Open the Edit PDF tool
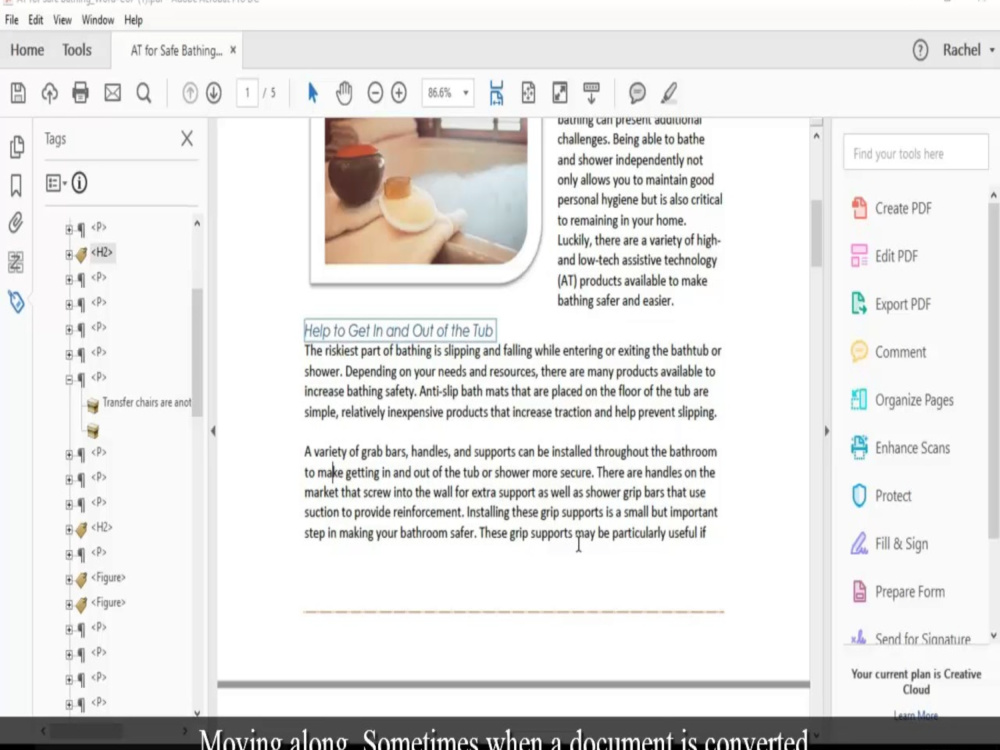Viewport: 1000px width, 750px height. (x=885, y=256)
